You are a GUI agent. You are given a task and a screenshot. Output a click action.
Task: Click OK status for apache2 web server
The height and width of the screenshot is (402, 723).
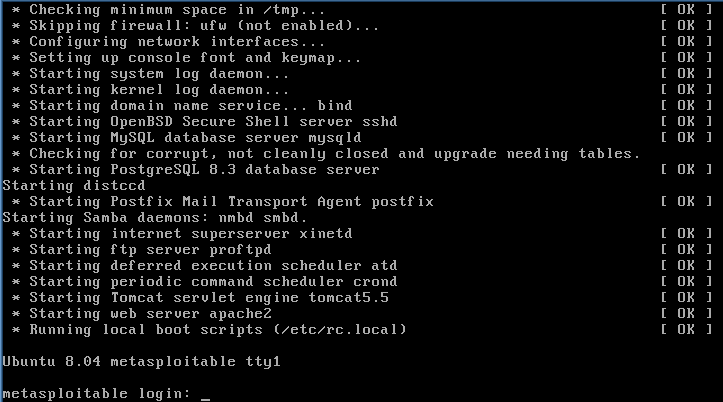pos(687,313)
